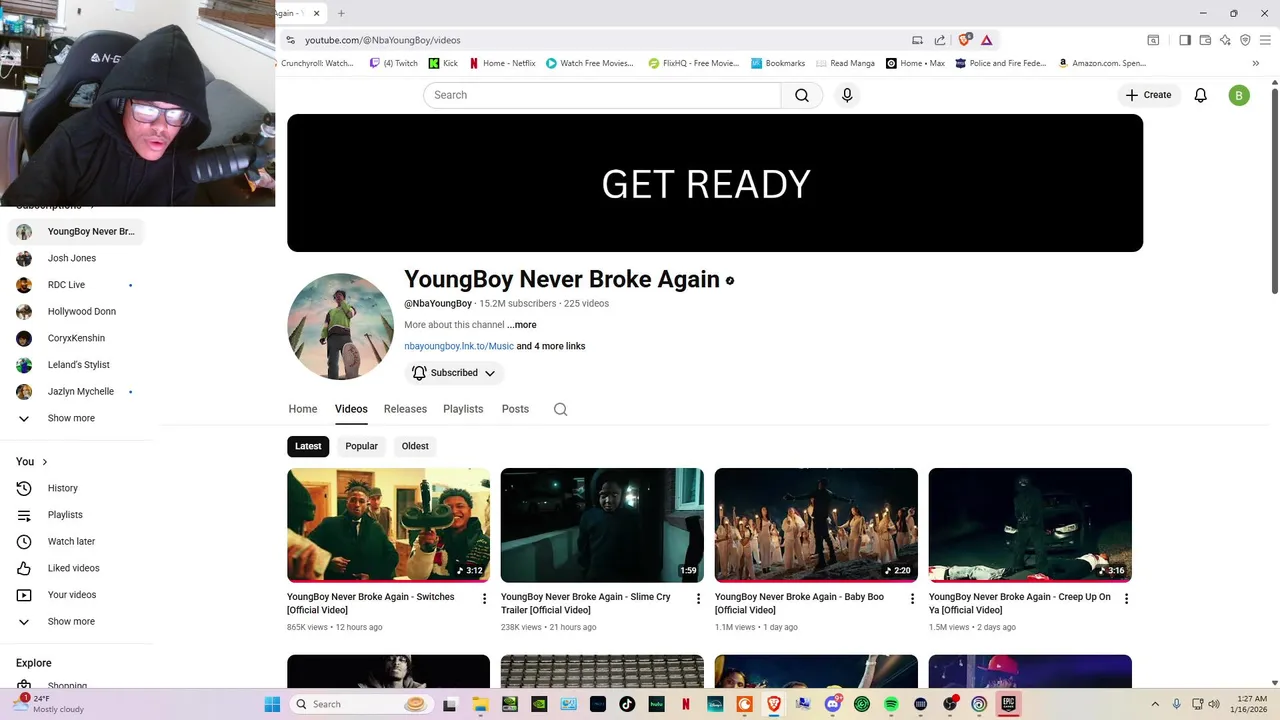Screen dimensions: 1280x720
Task: Open Brave Rewards triangle icon
Action: pos(986,40)
